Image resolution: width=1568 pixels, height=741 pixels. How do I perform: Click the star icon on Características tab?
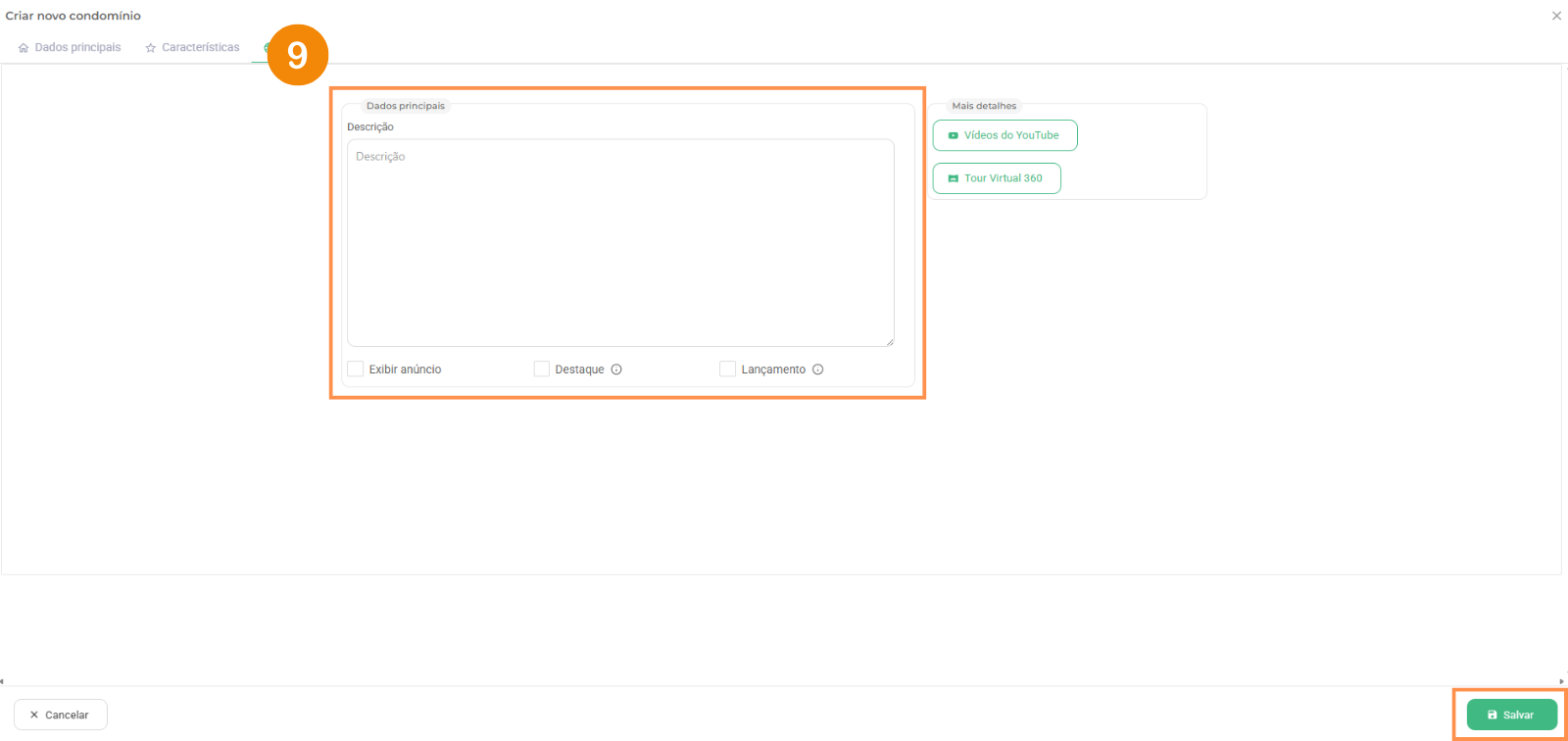point(151,48)
